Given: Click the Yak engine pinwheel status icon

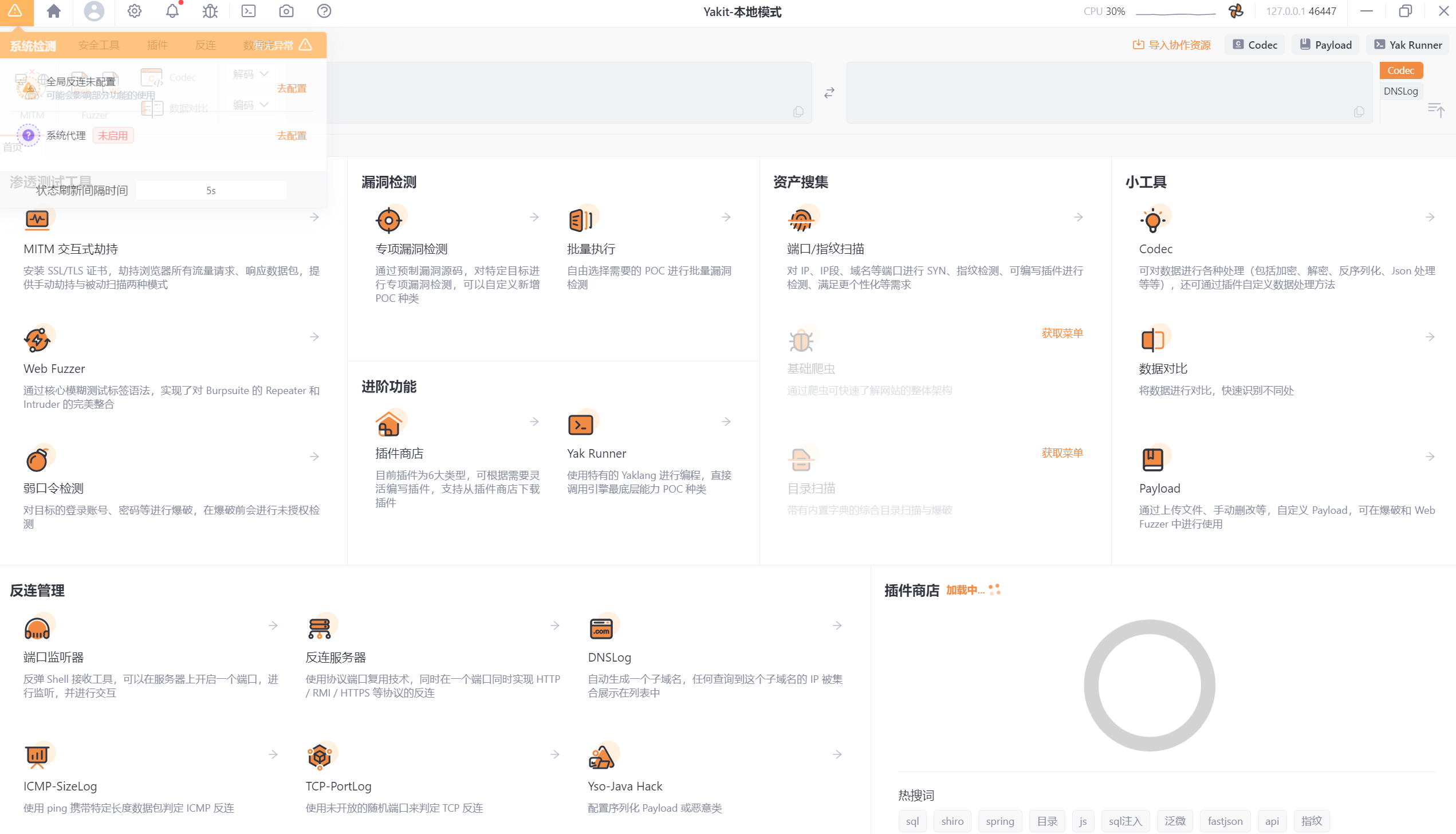Looking at the screenshot, I should tap(1236, 11).
